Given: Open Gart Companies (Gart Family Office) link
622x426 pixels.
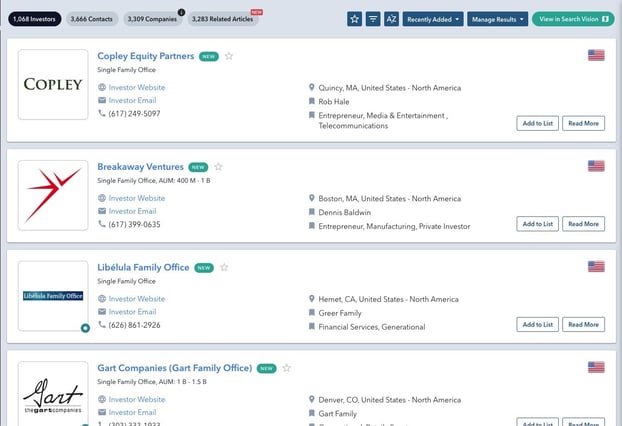Looking at the screenshot, I should tap(175, 368).
